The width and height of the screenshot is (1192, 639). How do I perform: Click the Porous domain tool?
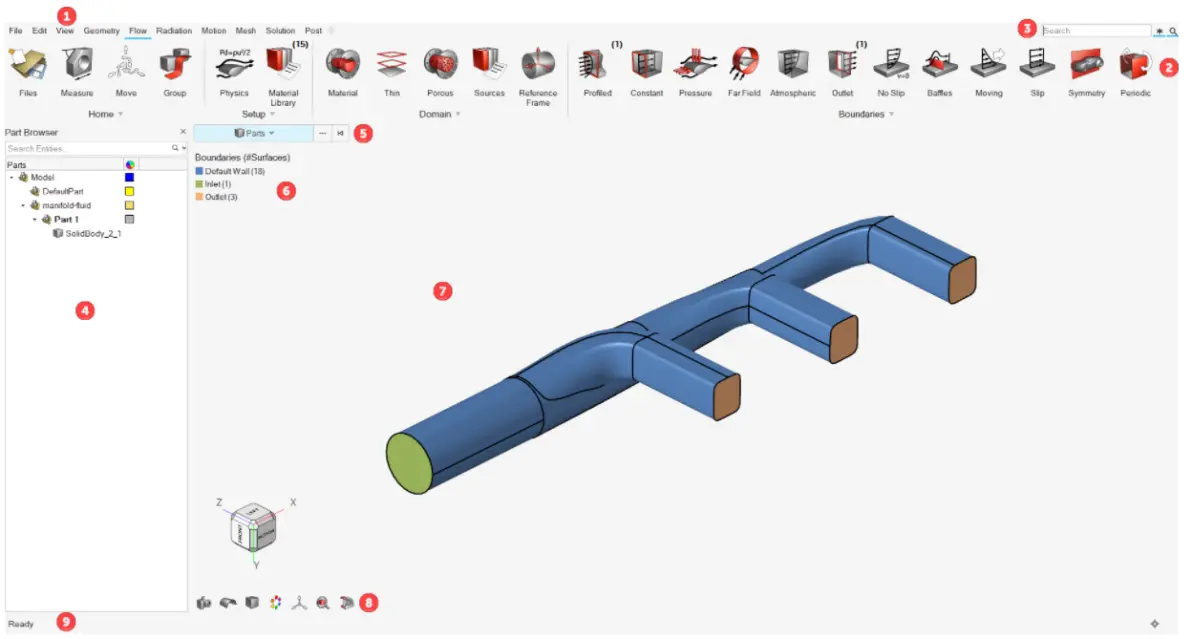439,66
